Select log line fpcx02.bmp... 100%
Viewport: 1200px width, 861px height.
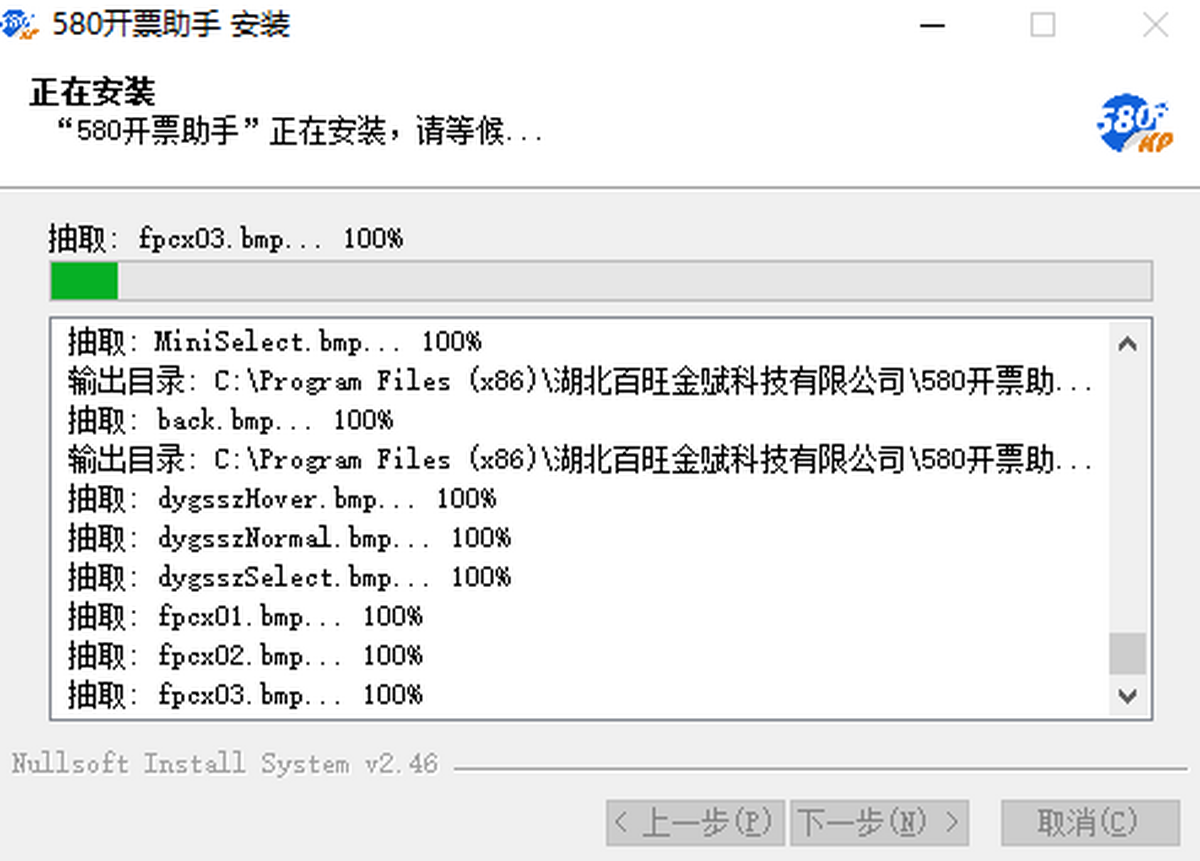pos(245,656)
